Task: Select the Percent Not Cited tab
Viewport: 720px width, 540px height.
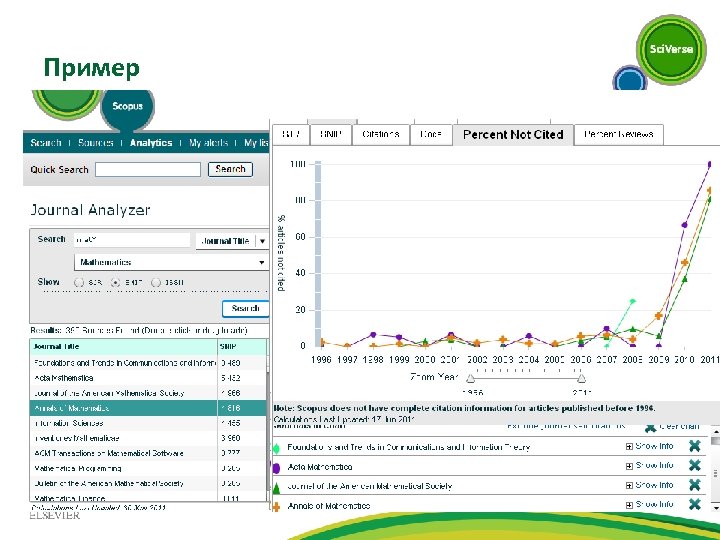Action: [513, 135]
